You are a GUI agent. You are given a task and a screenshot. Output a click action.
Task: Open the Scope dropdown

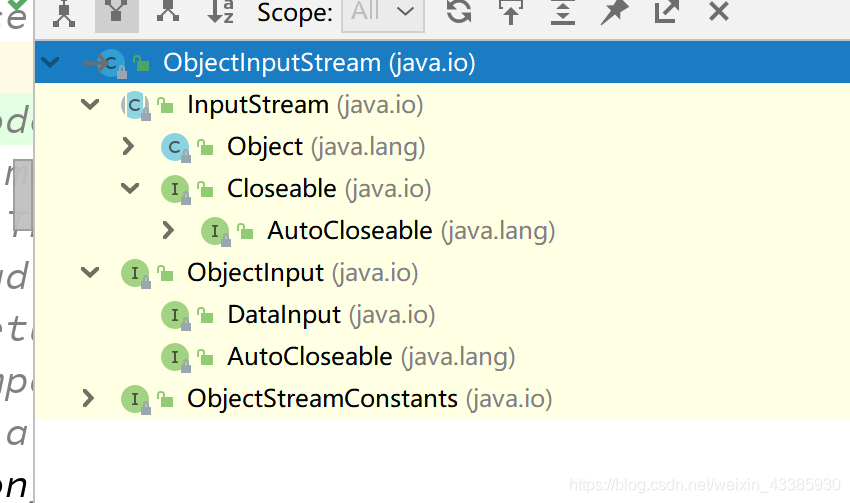tap(382, 12)
